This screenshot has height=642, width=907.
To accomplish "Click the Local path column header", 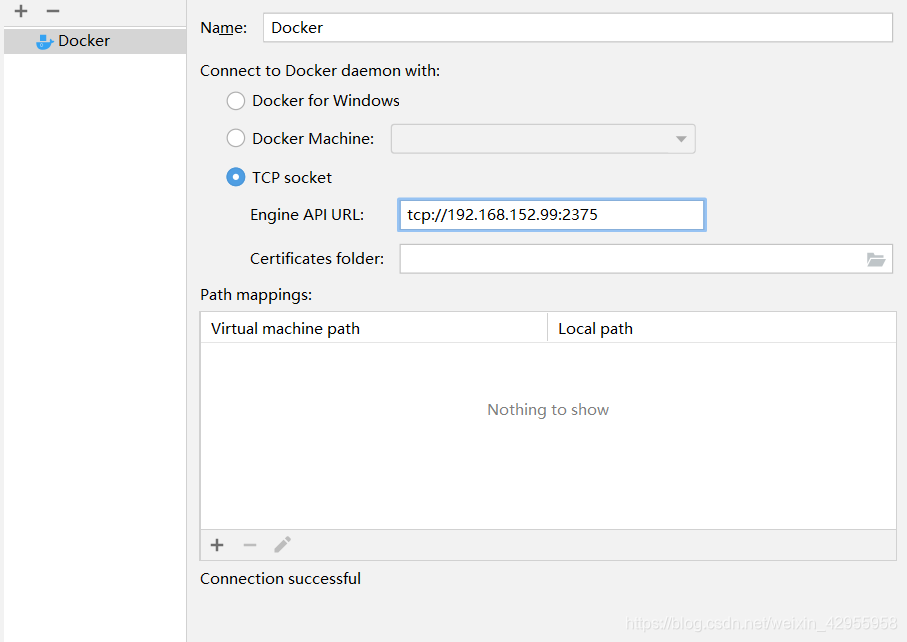I will 721,328.
